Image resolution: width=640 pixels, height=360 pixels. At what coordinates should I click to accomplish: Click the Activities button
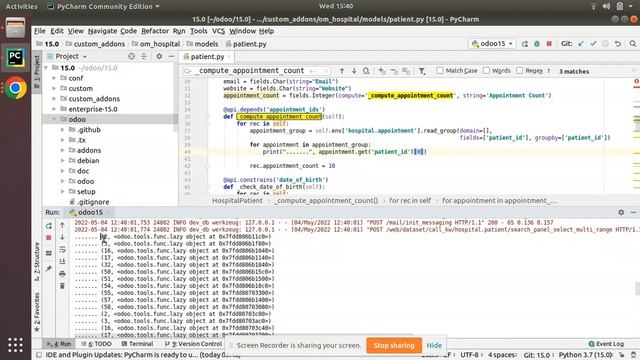point(21,6)
